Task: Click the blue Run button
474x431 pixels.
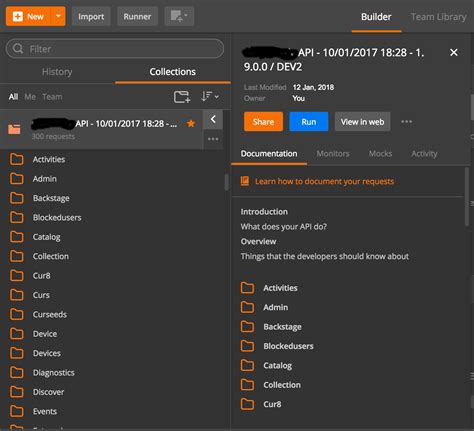Action: tap(309, 122)
